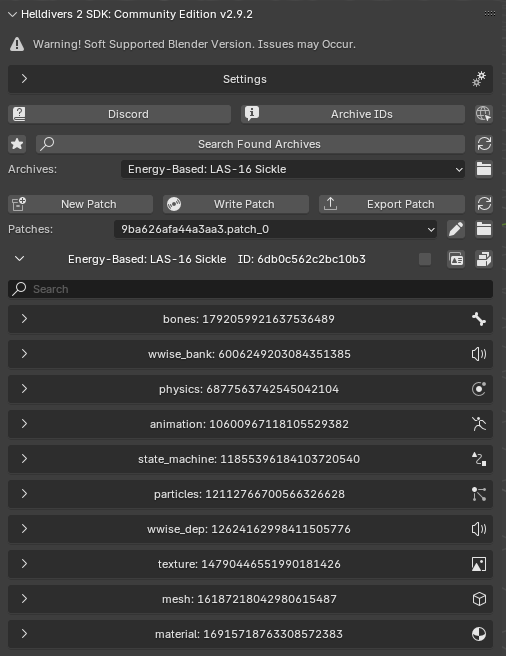Click 'wwise_dep: 12624162998411505776' label
The image size is (506, 656).
tap(249, 529)
